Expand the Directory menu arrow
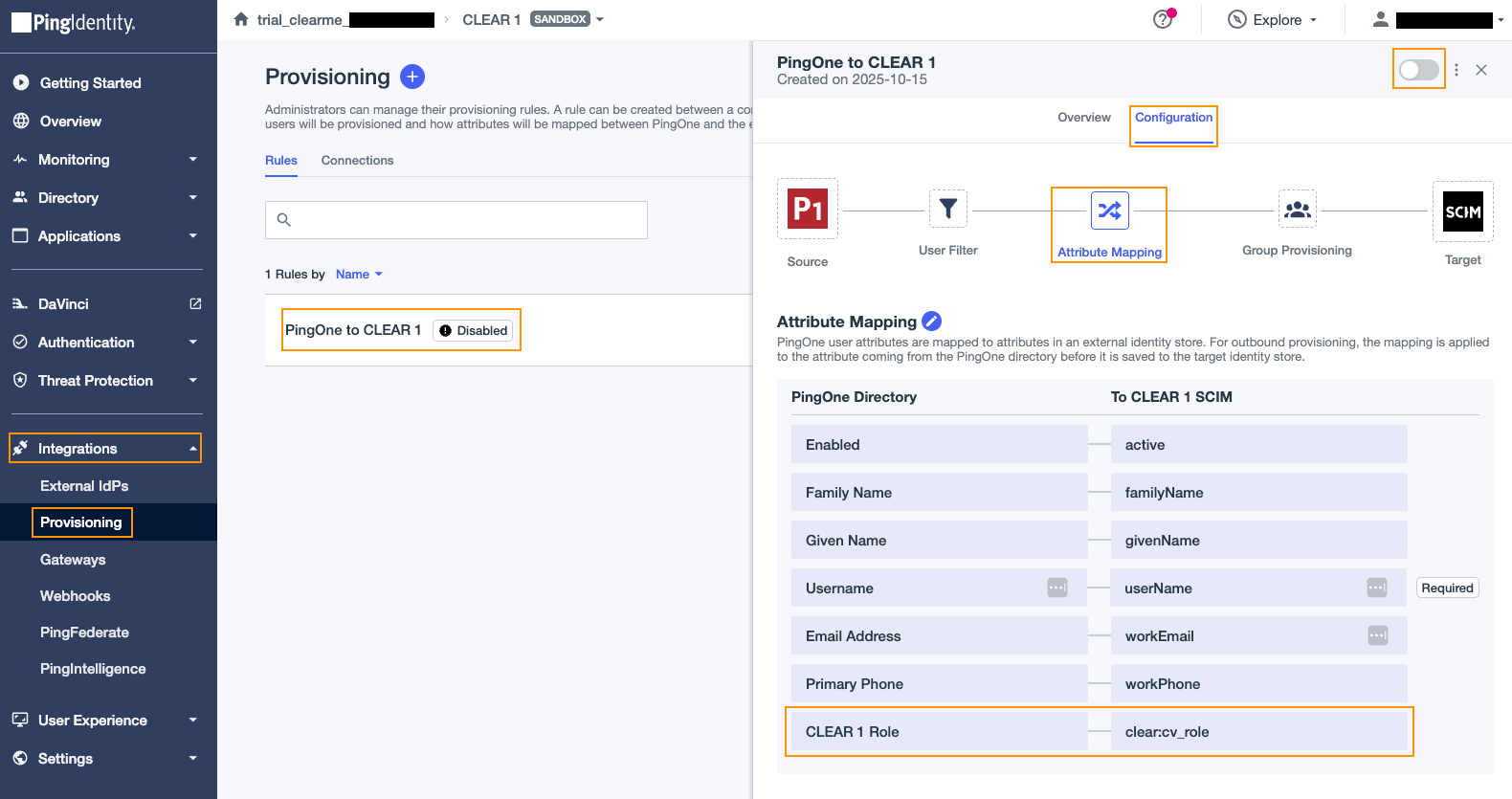This screenshot has width=1512, height=799. tap(193, 198)
